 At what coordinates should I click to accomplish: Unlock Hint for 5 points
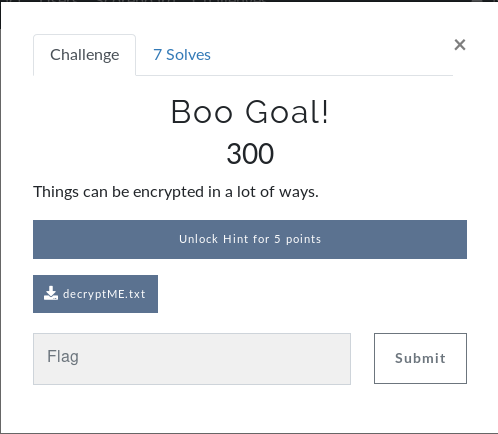tap(250, 239)
